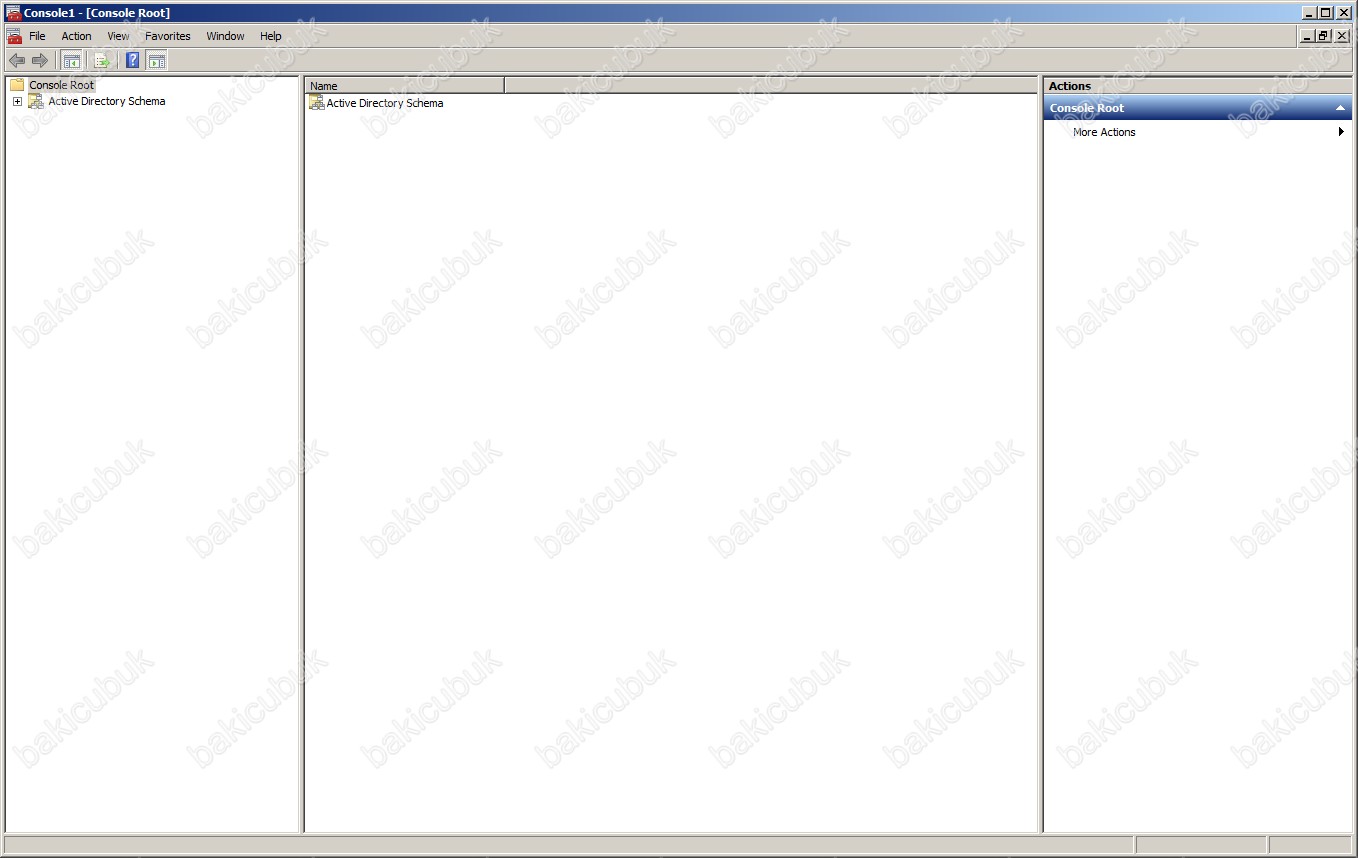Open the Window menu
The width and height of the screenshot is (1358, 858).
225,36
